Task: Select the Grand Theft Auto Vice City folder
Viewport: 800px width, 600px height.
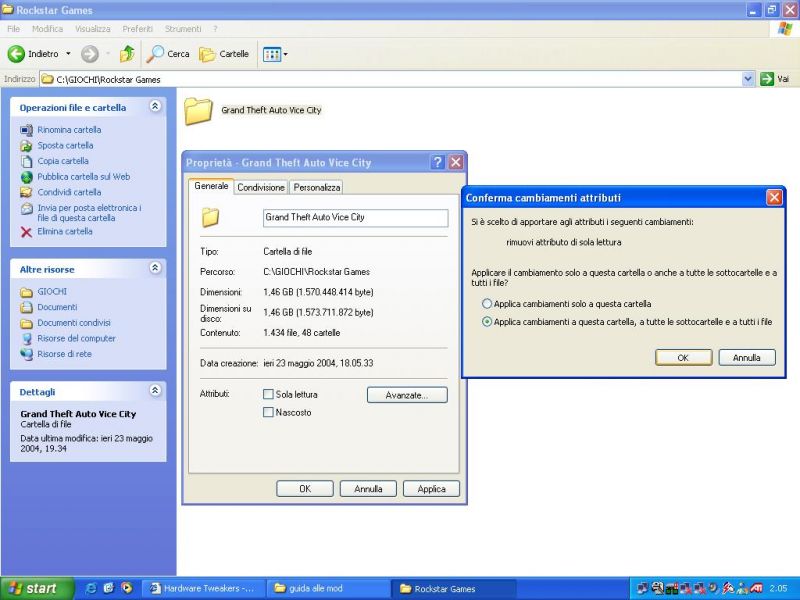Action: click(253, 111)
